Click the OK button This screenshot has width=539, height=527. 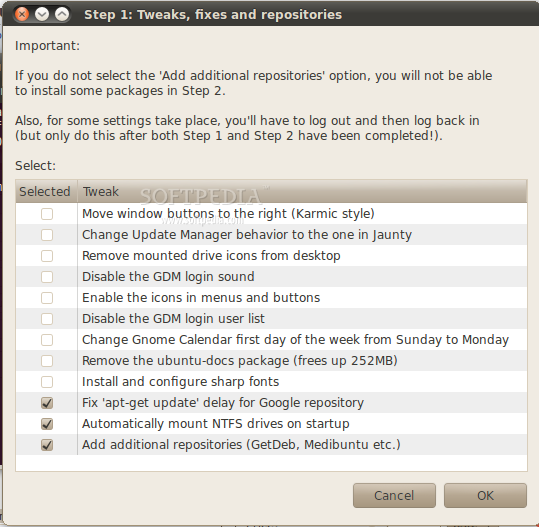(485, 495)
